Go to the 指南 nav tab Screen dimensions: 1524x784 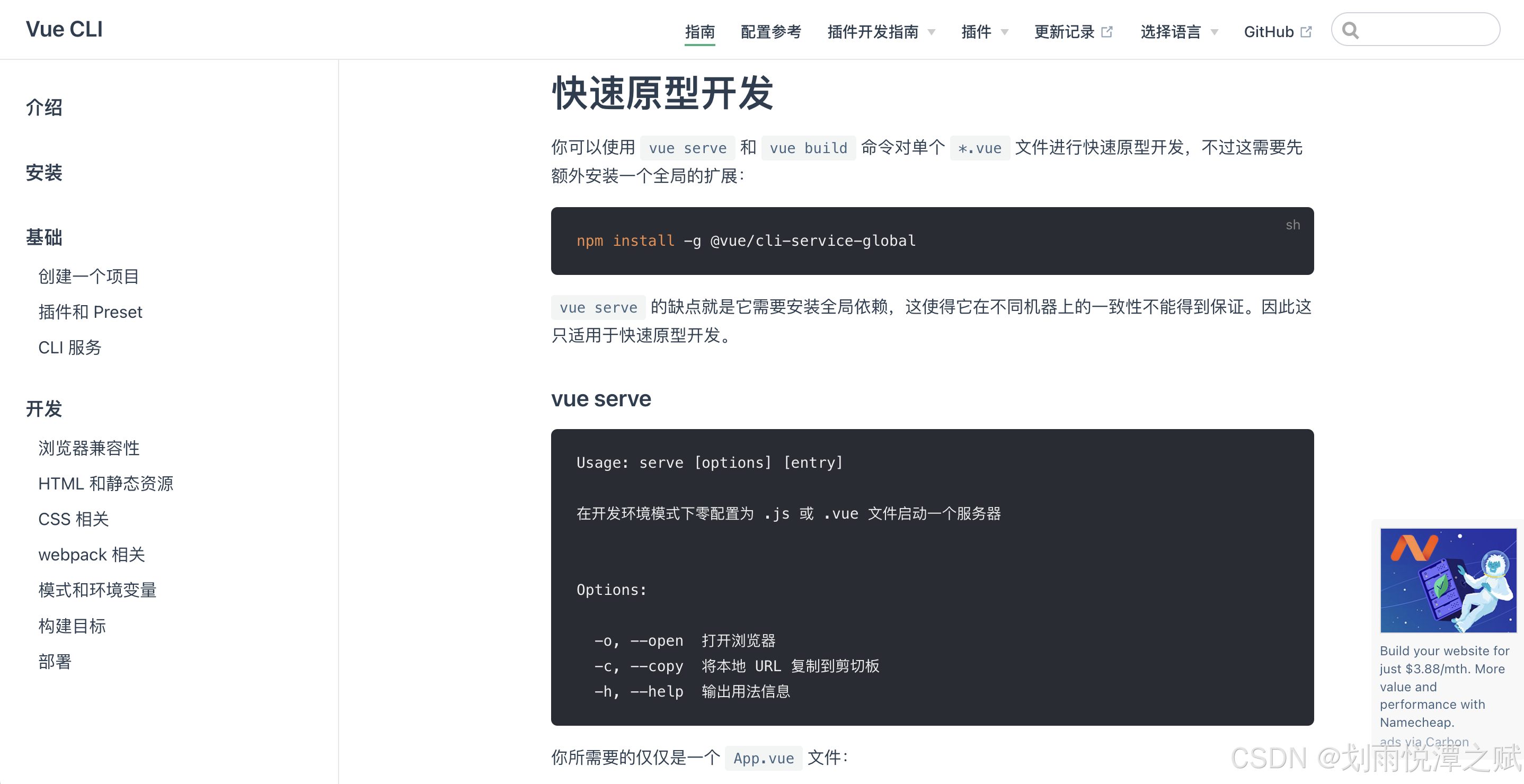[x=700, y=32]
